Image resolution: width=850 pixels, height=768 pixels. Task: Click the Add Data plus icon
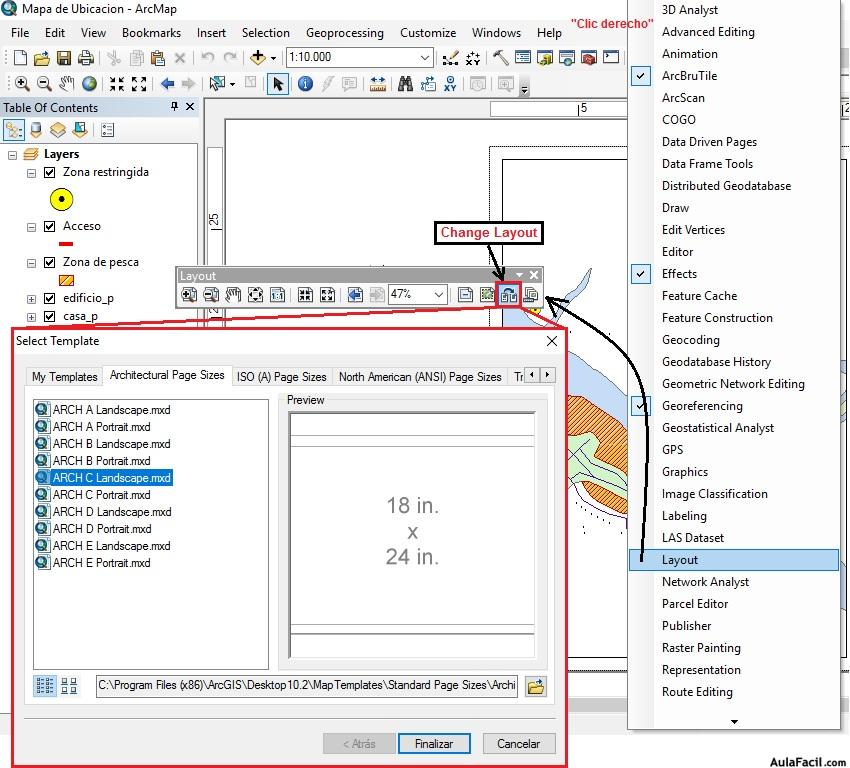pyautogui.click(x=257, y=57)
